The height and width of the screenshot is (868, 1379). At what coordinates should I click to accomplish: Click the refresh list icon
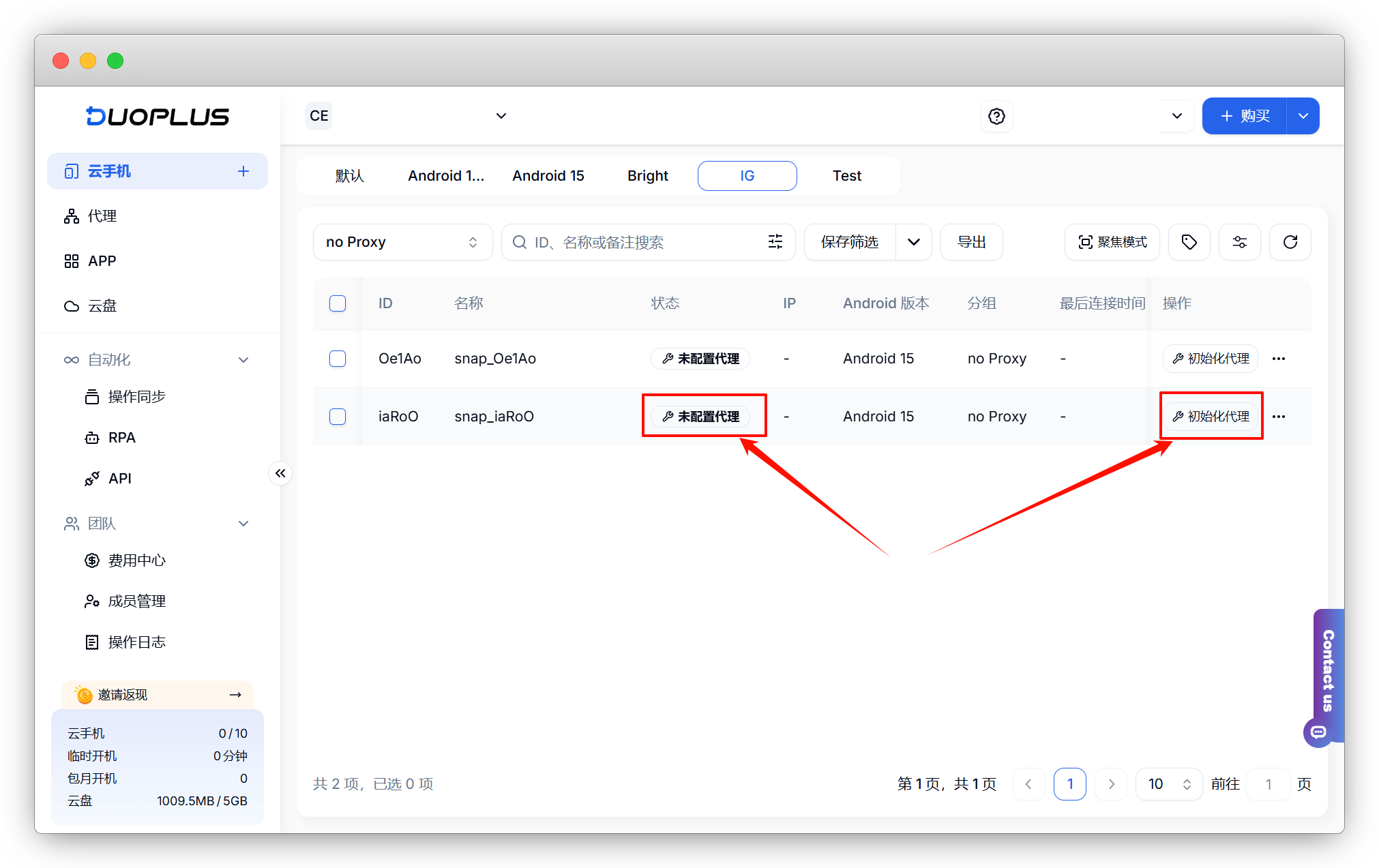(x=1290, y=242)
